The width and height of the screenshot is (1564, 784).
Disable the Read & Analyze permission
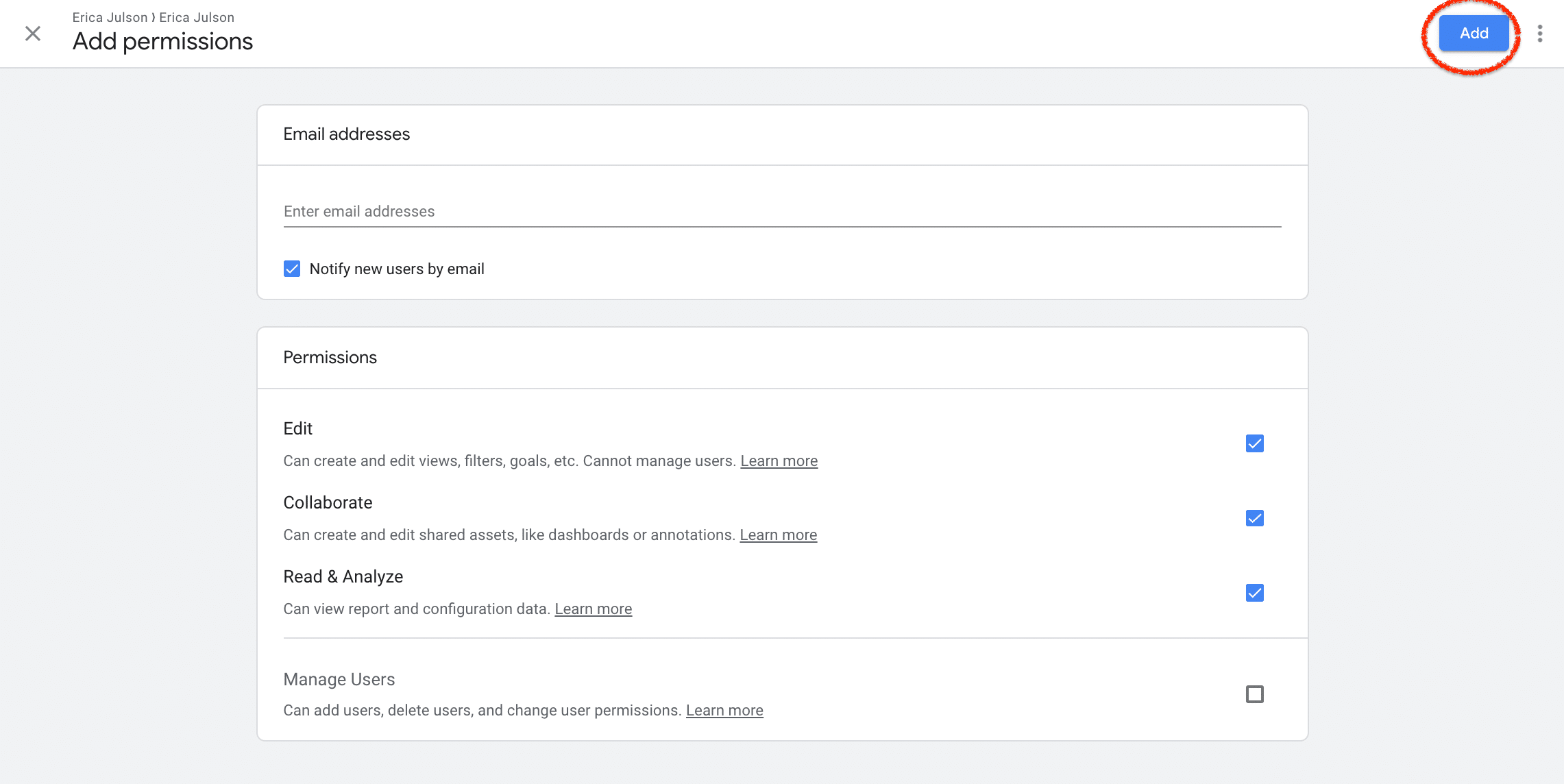(1255, 593)
